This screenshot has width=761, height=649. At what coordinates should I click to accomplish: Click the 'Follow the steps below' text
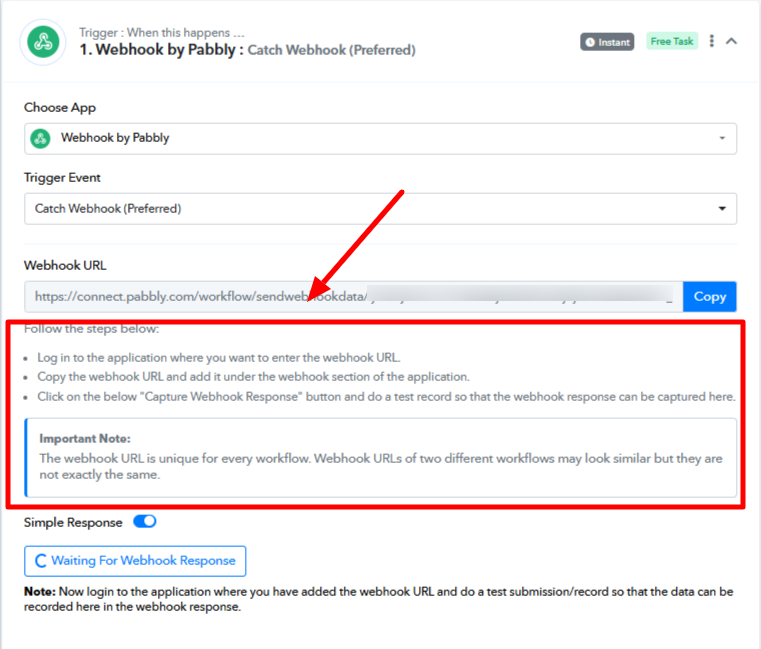(x=91, y=329)
